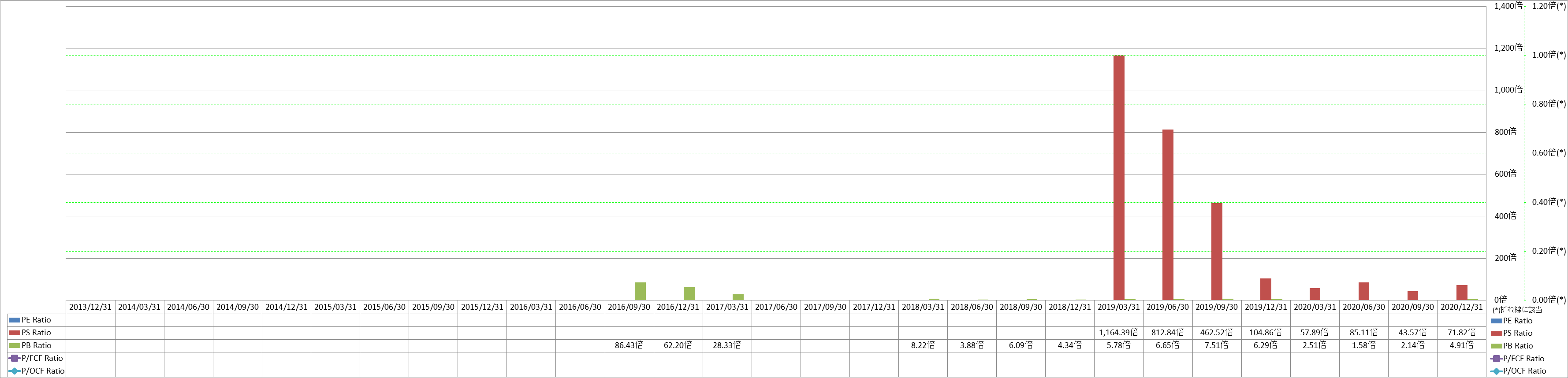Click the 1,400倍 primary axis label

(x=1508, y=5)
